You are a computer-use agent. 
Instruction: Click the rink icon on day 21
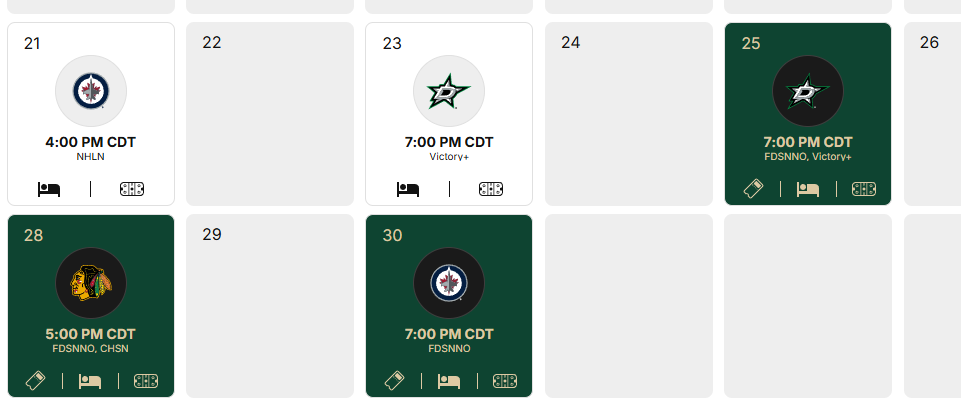(x=132, y=189)
